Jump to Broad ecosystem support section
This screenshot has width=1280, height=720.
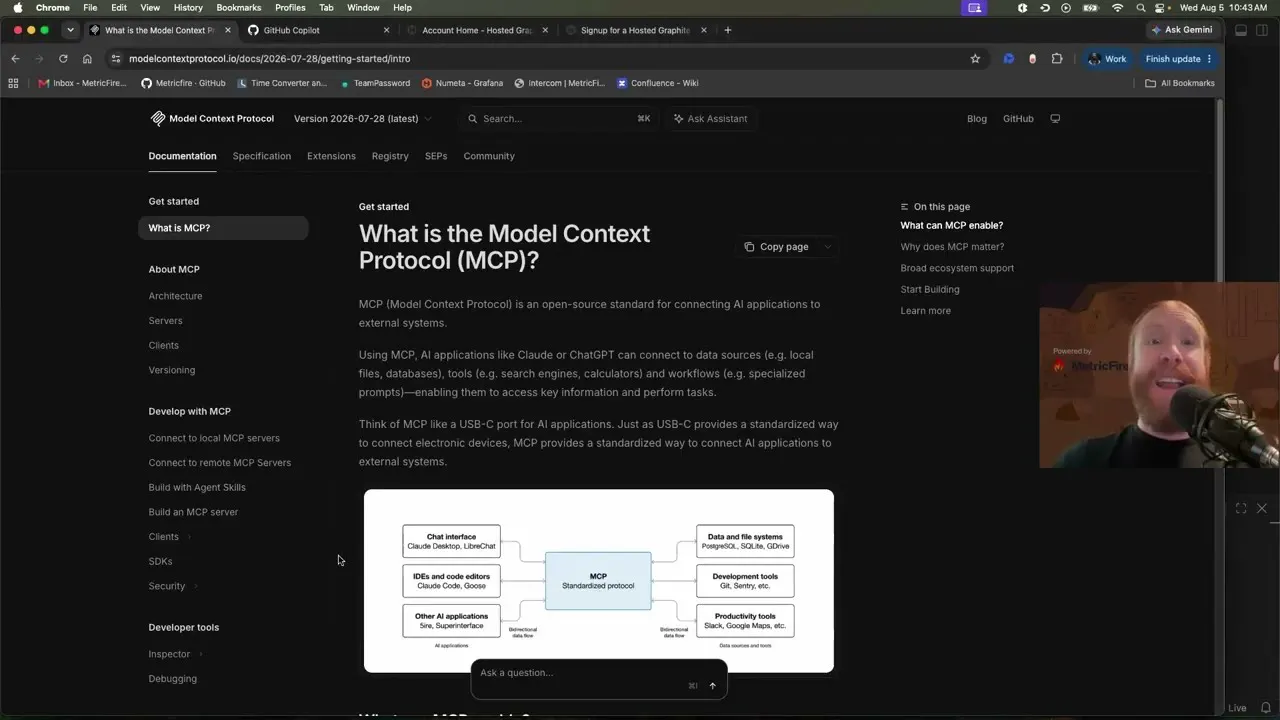point(957,268)
